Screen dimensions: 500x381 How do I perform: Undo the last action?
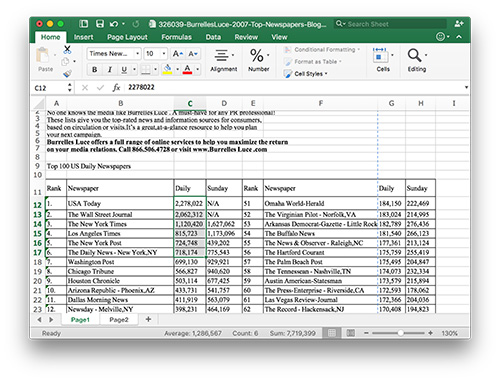click(114, 24)
